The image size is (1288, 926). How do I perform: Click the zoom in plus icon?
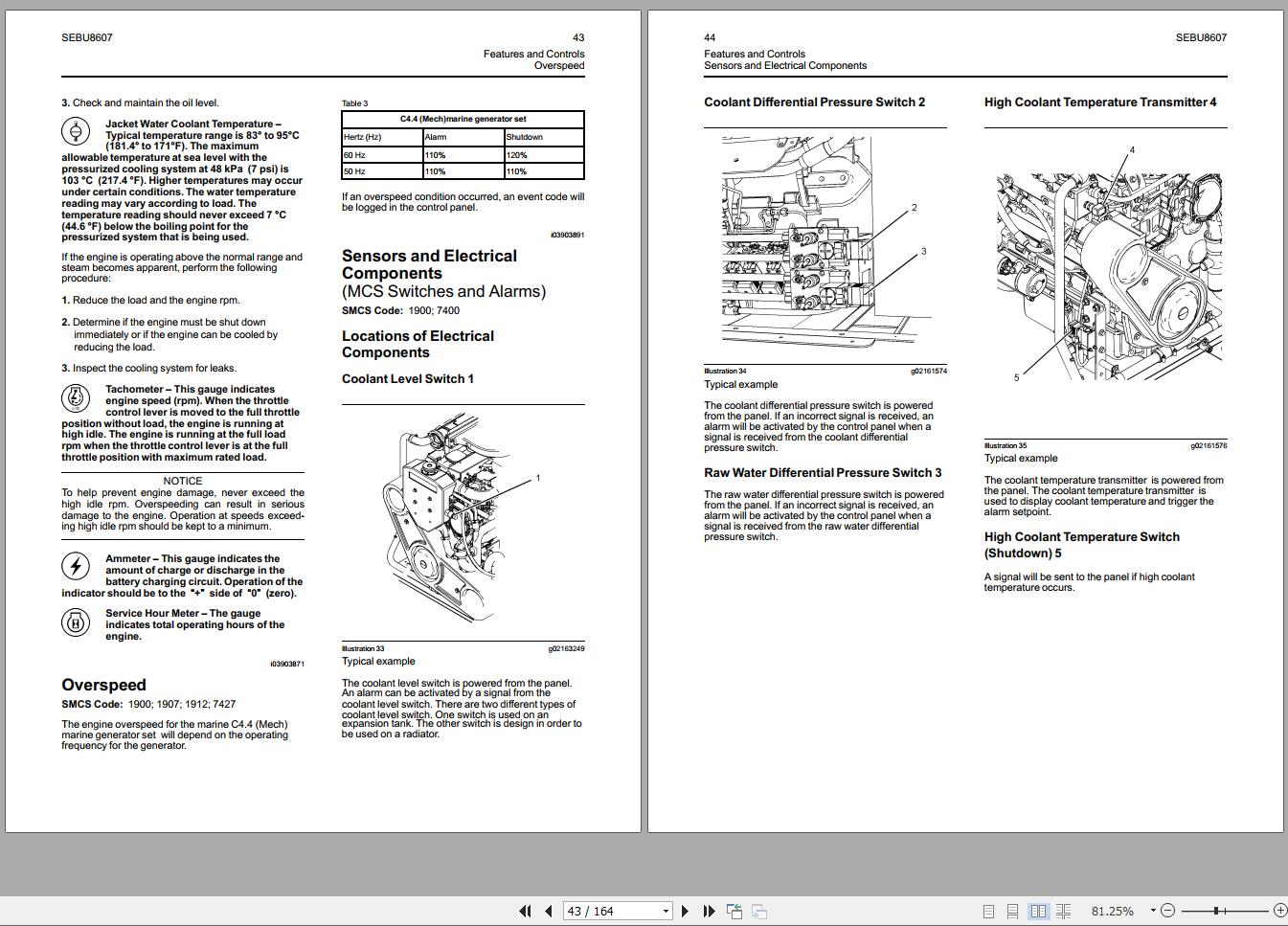coord(1281,910)
